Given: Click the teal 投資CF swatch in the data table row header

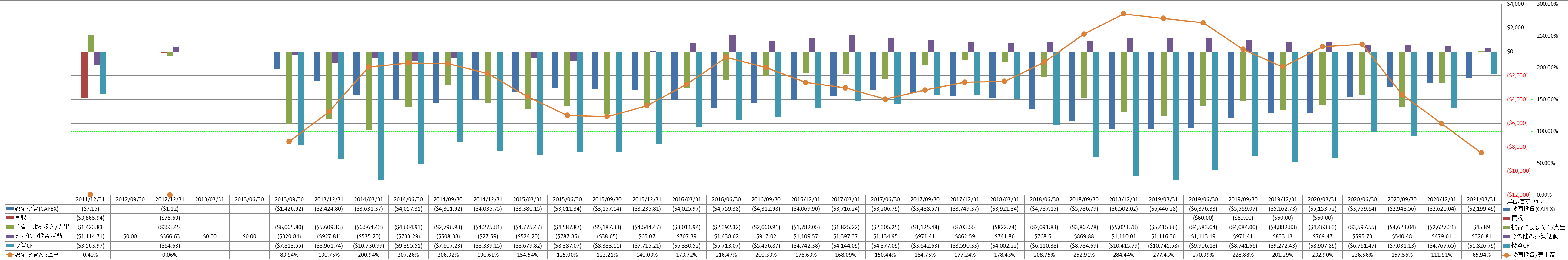Looking at the screenshot, I should coord(10,245).
